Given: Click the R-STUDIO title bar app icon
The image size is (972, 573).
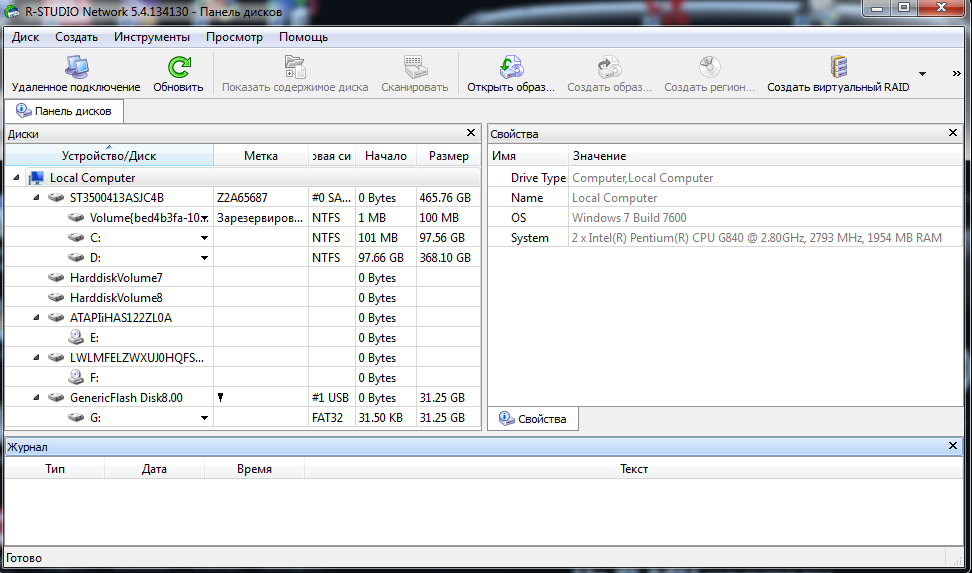Looking at the screenshot, I should coord(11,11).
